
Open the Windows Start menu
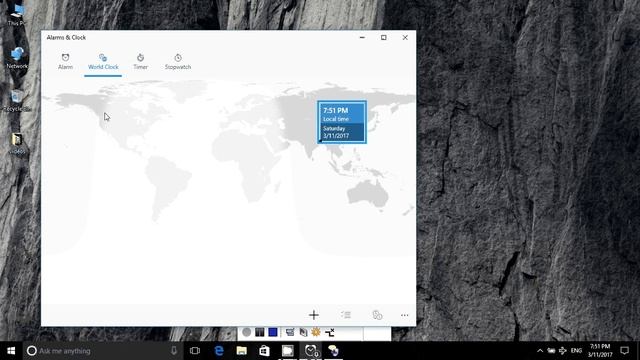(11, 351)
